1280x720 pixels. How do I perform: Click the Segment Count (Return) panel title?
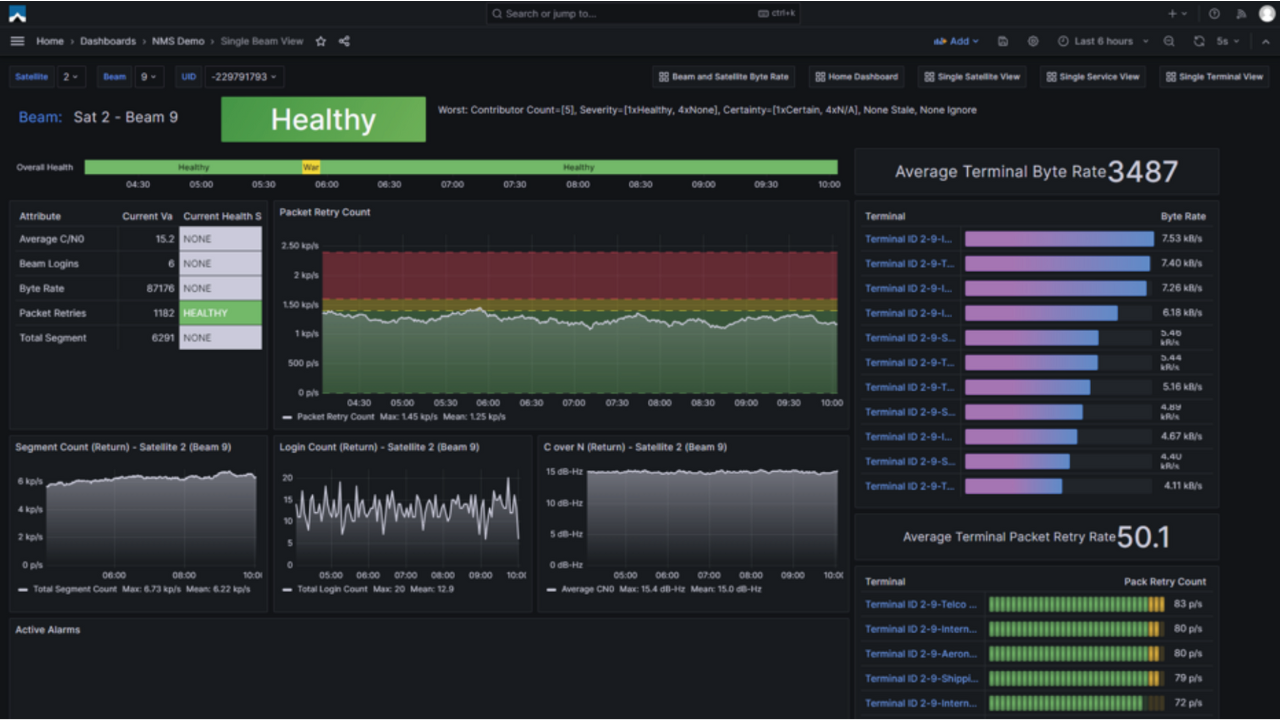point(121,447)
